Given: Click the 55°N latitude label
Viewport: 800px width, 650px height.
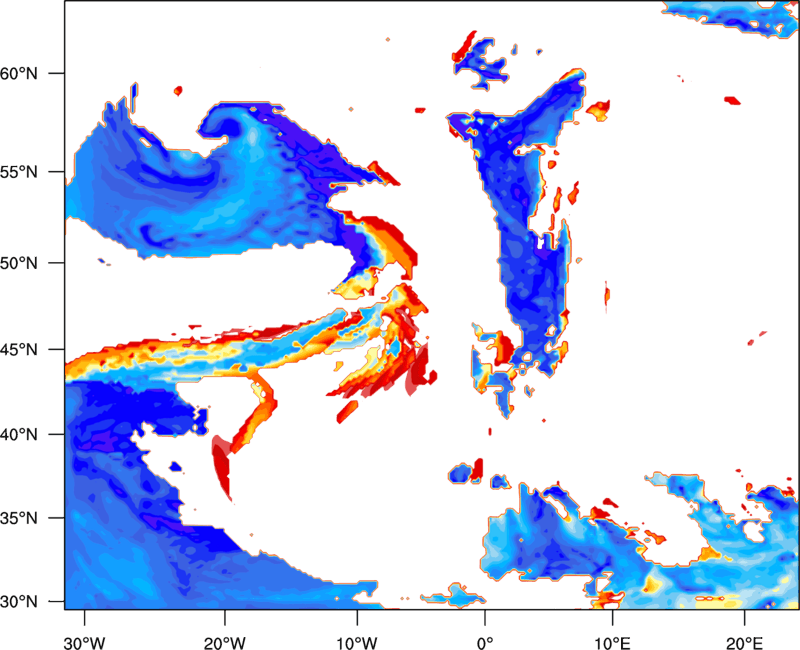Looking at the screenshot, I should point(19,172).
